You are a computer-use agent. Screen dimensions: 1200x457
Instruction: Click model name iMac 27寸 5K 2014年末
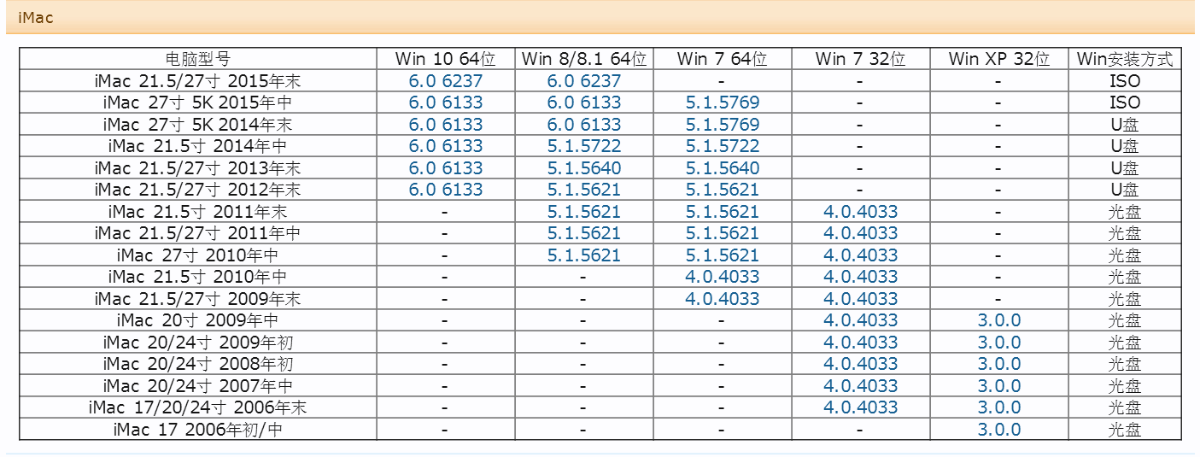tap(198, 125)
